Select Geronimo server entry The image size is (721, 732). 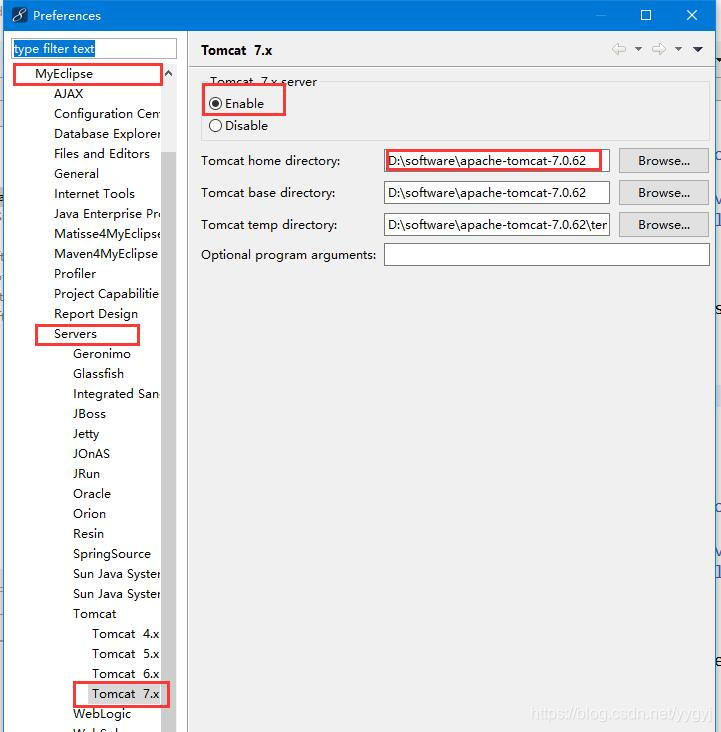tap(102, 354)
